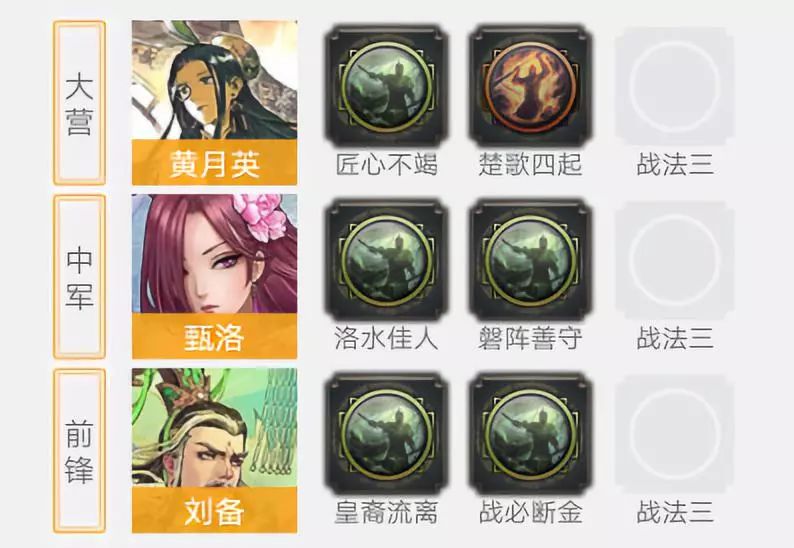Switch to the 大营 position tab
Screen dimensions: 794x548
click(x=79, y=103)
